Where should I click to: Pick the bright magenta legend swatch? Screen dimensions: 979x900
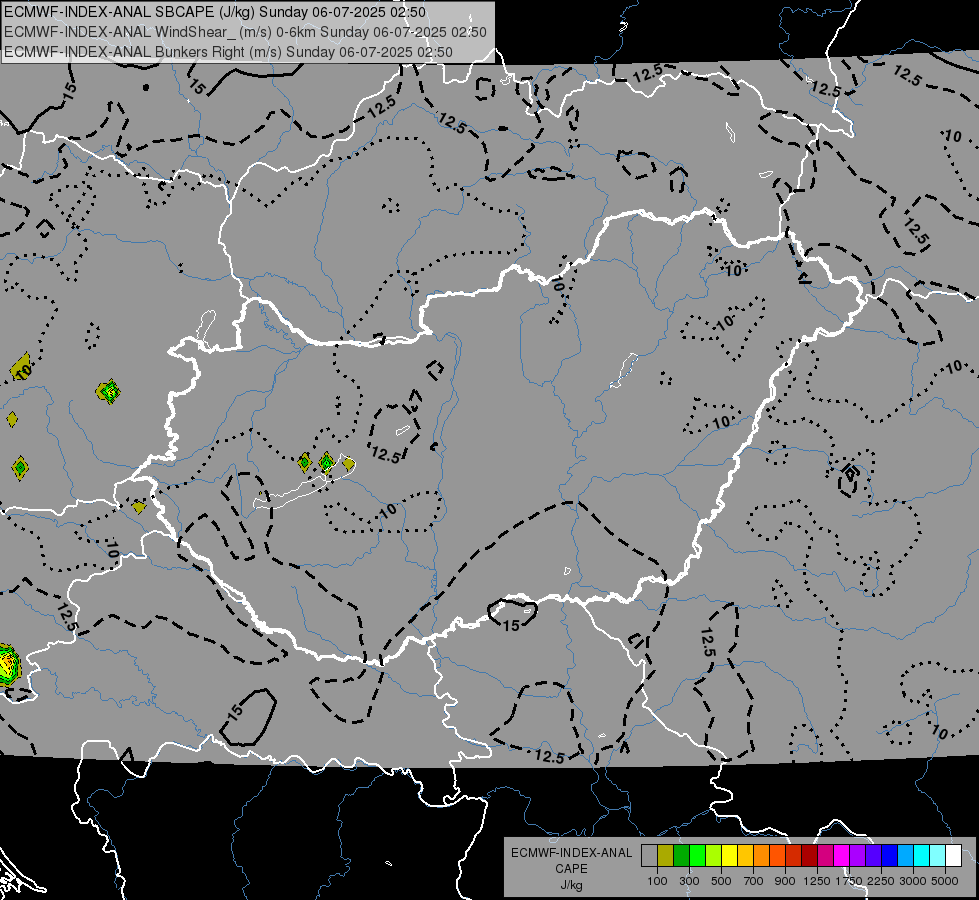click(x=842, y=855)
